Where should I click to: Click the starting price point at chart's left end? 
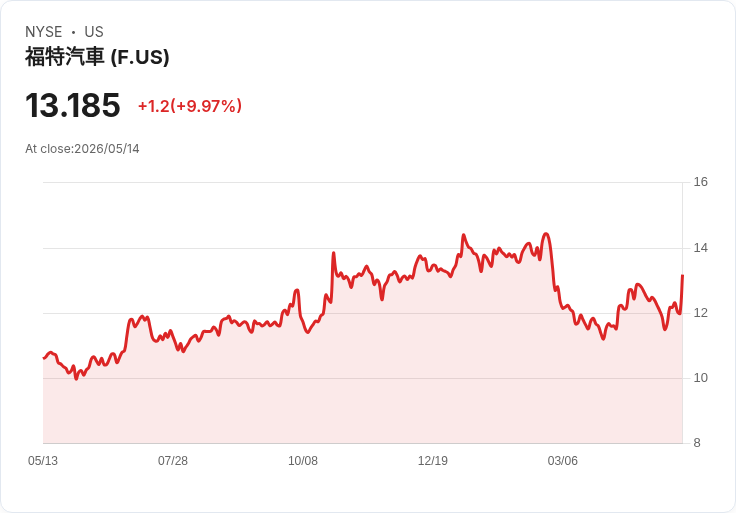click(44, 358)
